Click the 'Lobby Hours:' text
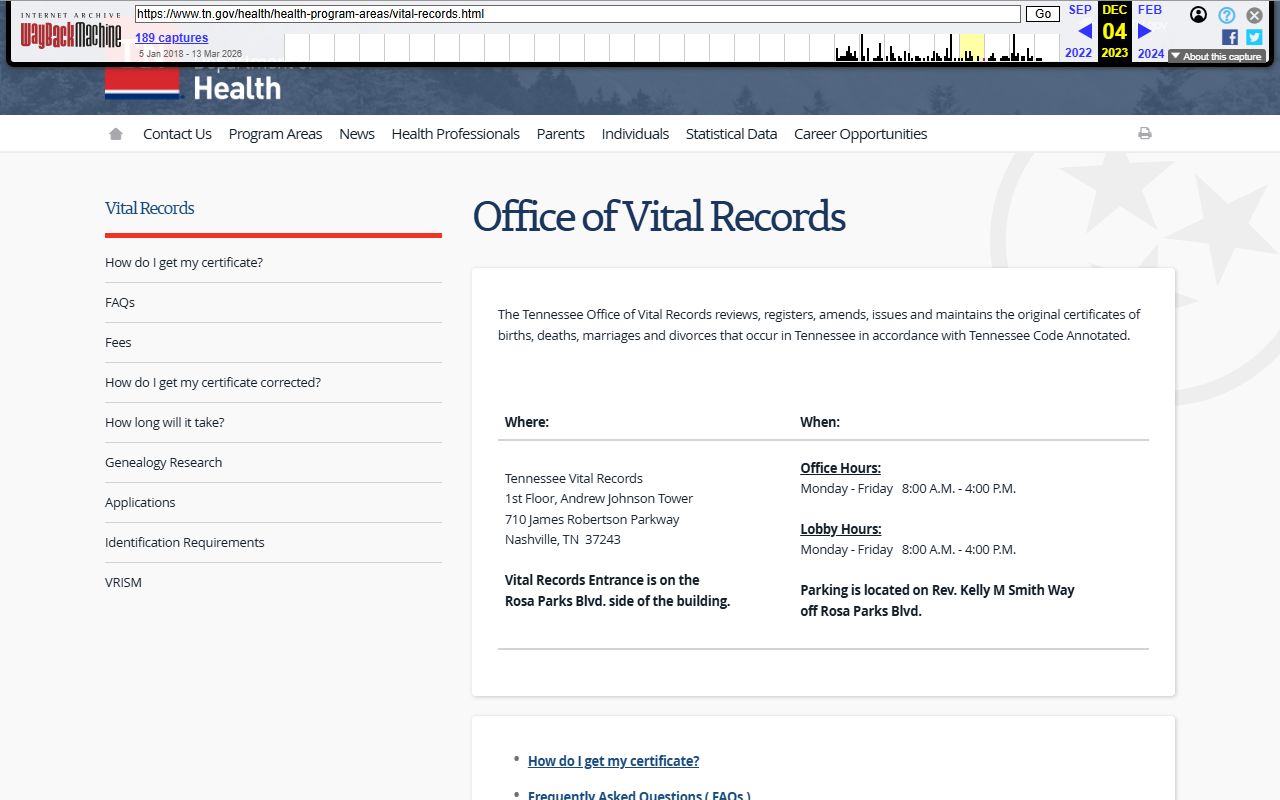The height and width of the screenshot is (800, 1280). 841,529
